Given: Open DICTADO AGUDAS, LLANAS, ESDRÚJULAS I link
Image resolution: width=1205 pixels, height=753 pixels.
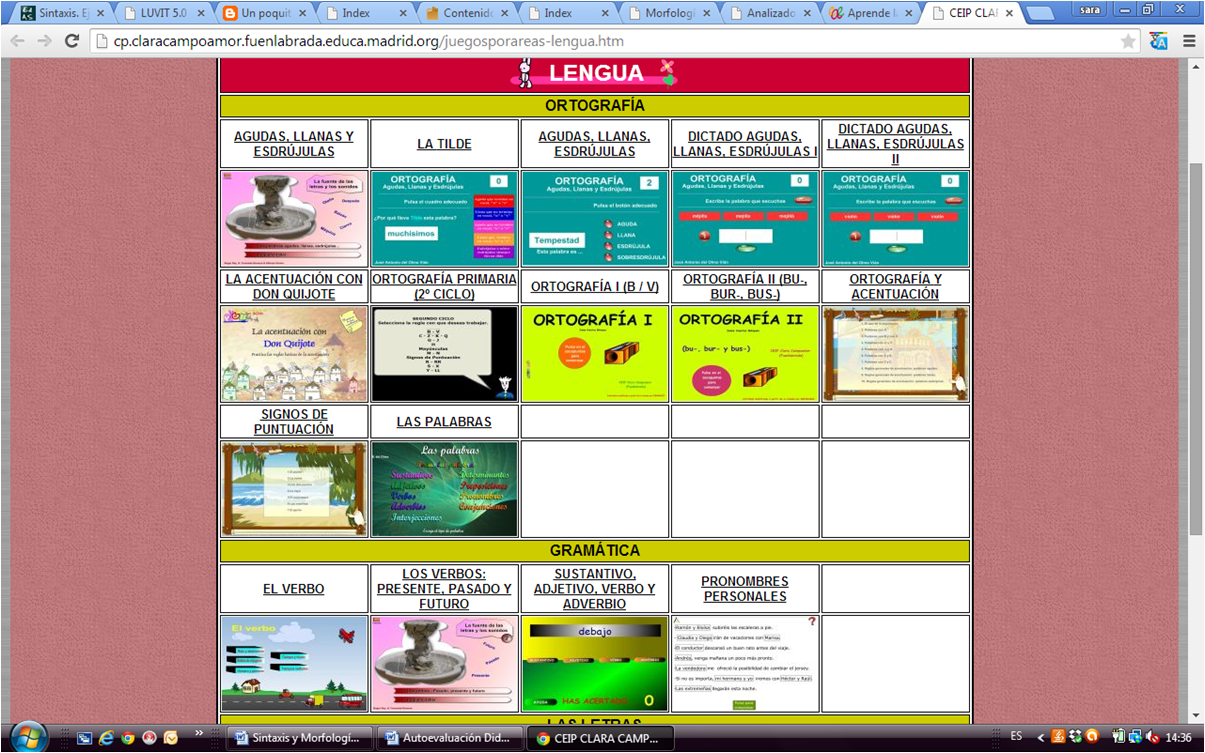Looking at the screenshot, I should tap(745, 144).
